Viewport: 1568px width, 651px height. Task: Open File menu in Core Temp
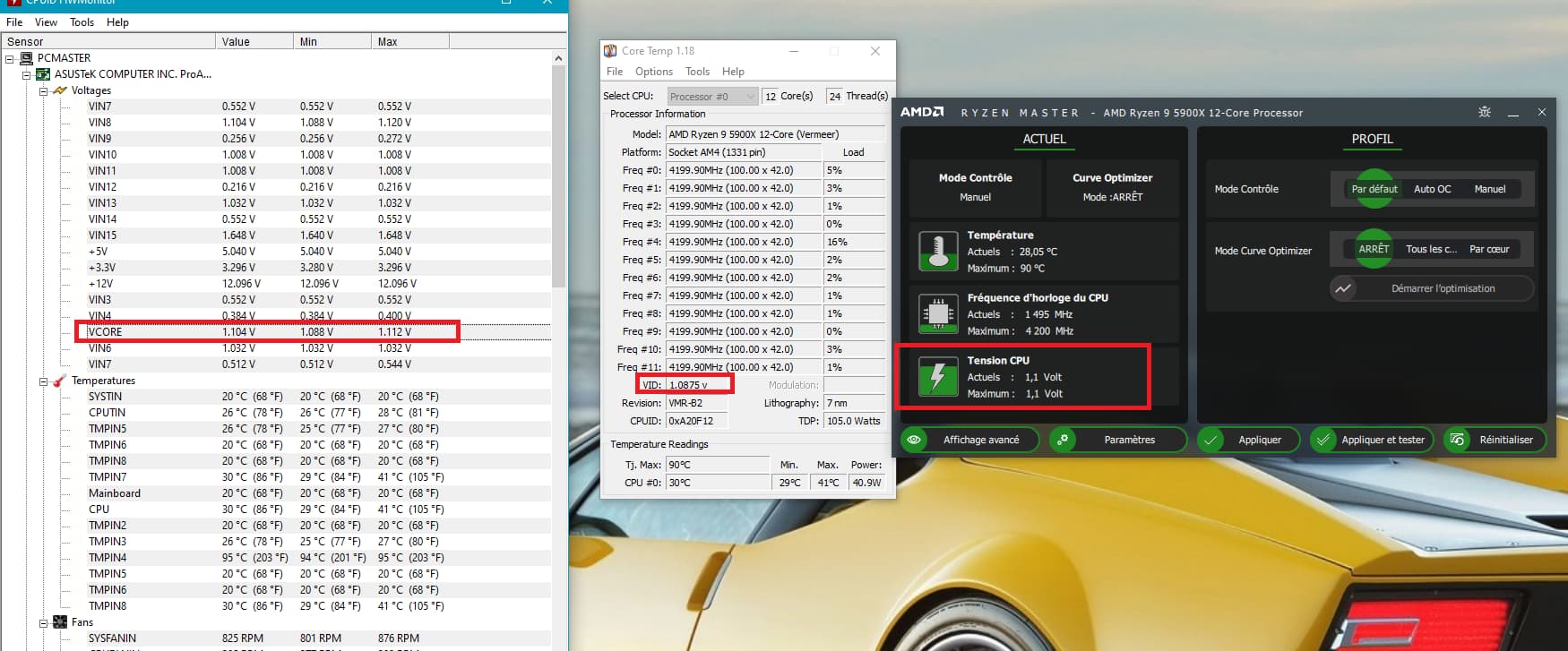coord(615,72)
